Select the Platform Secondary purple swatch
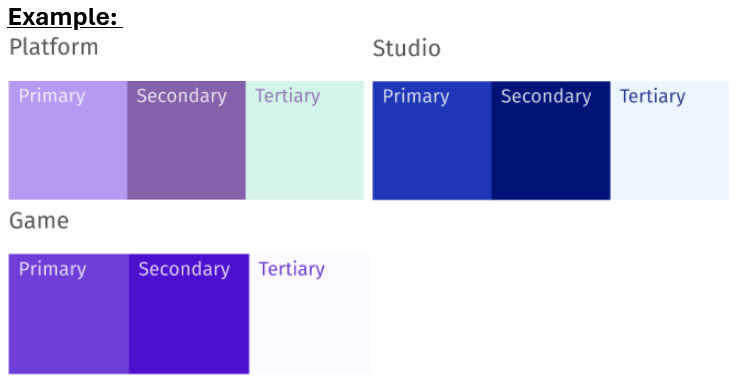 pos(186,140)
